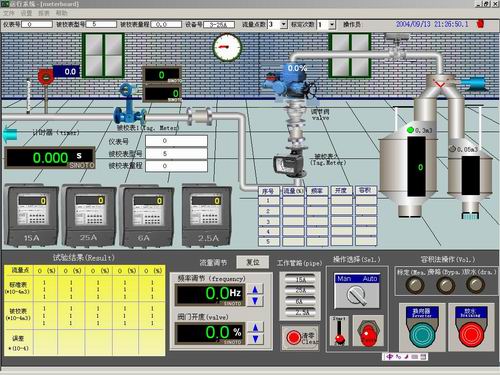
Task: Select the 25A working pipe button
Action: pyautogui.click(x=300, y=290)
